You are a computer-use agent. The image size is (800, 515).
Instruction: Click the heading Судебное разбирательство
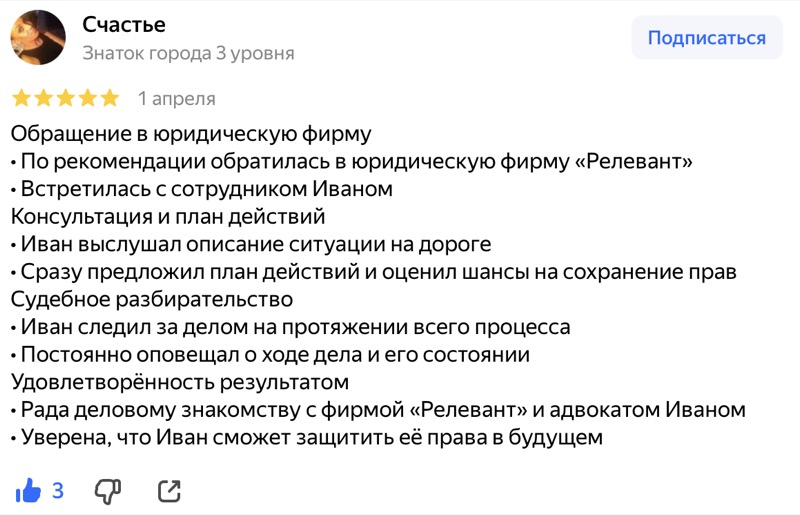(152, 300)
